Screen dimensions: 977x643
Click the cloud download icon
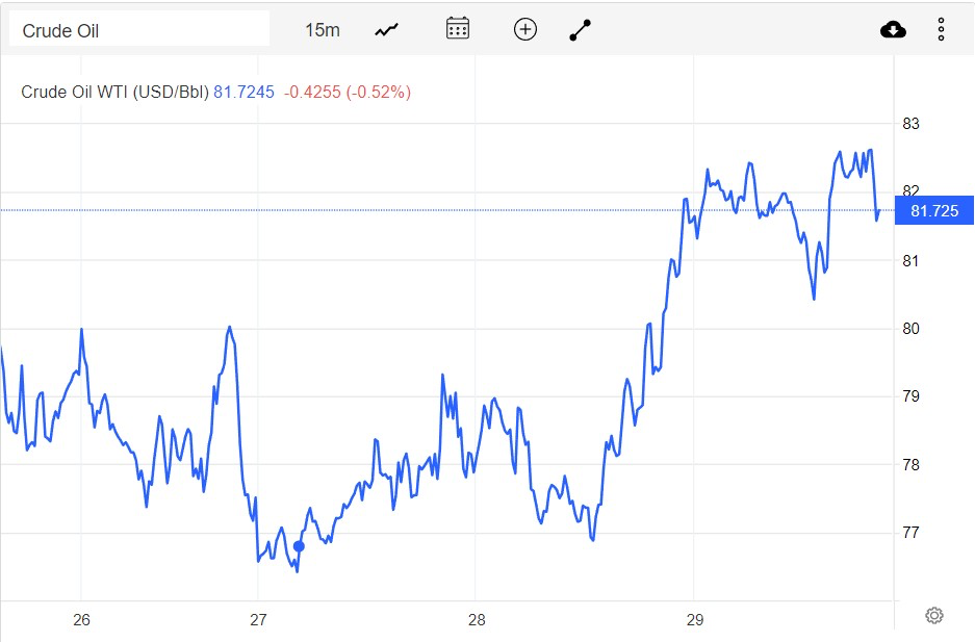[893, 30]
